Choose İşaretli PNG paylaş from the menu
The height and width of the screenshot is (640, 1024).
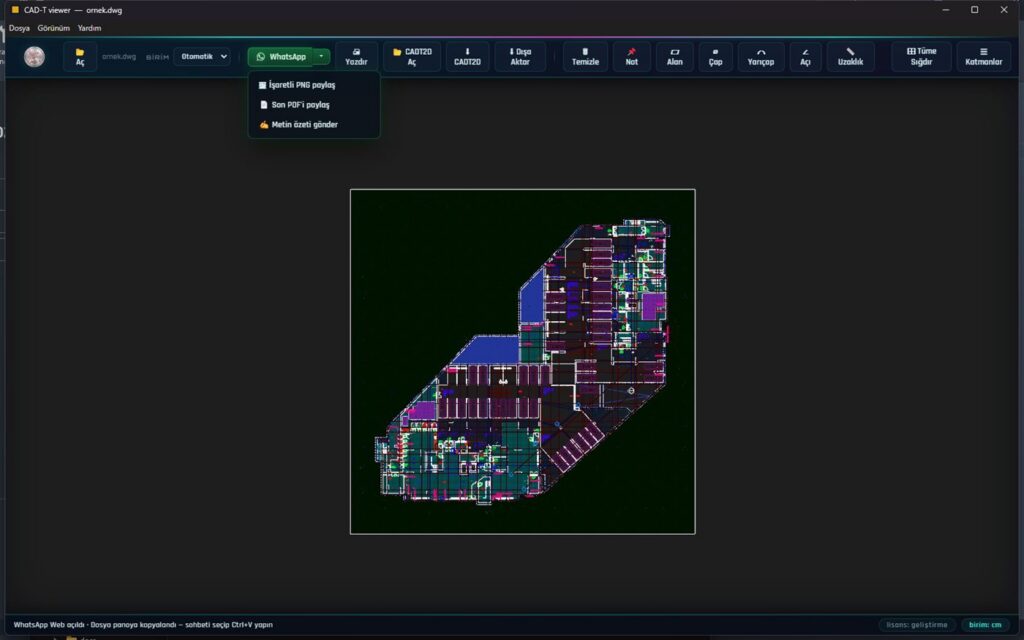coord(314,85)
